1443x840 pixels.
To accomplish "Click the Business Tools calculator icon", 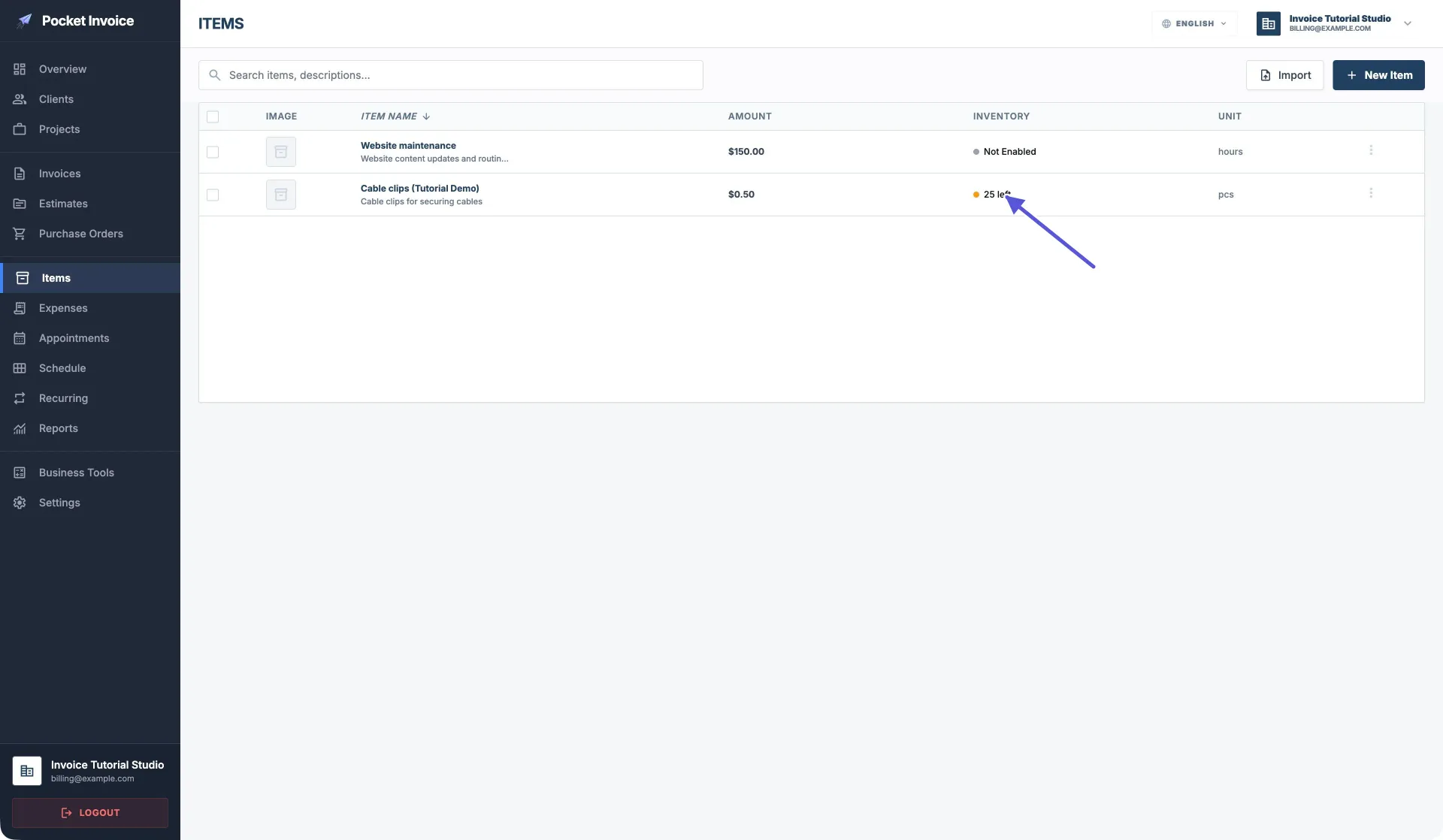I will [20, 473].
